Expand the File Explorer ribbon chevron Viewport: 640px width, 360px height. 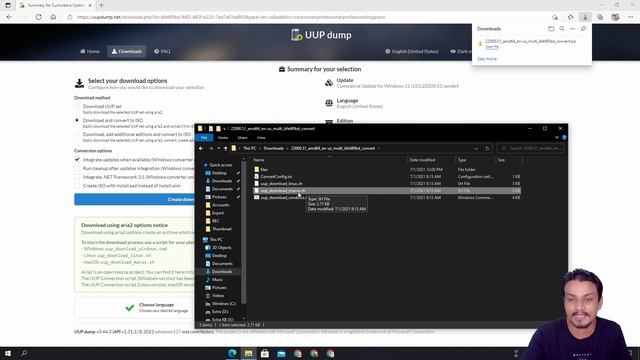(x=557, y=138)
